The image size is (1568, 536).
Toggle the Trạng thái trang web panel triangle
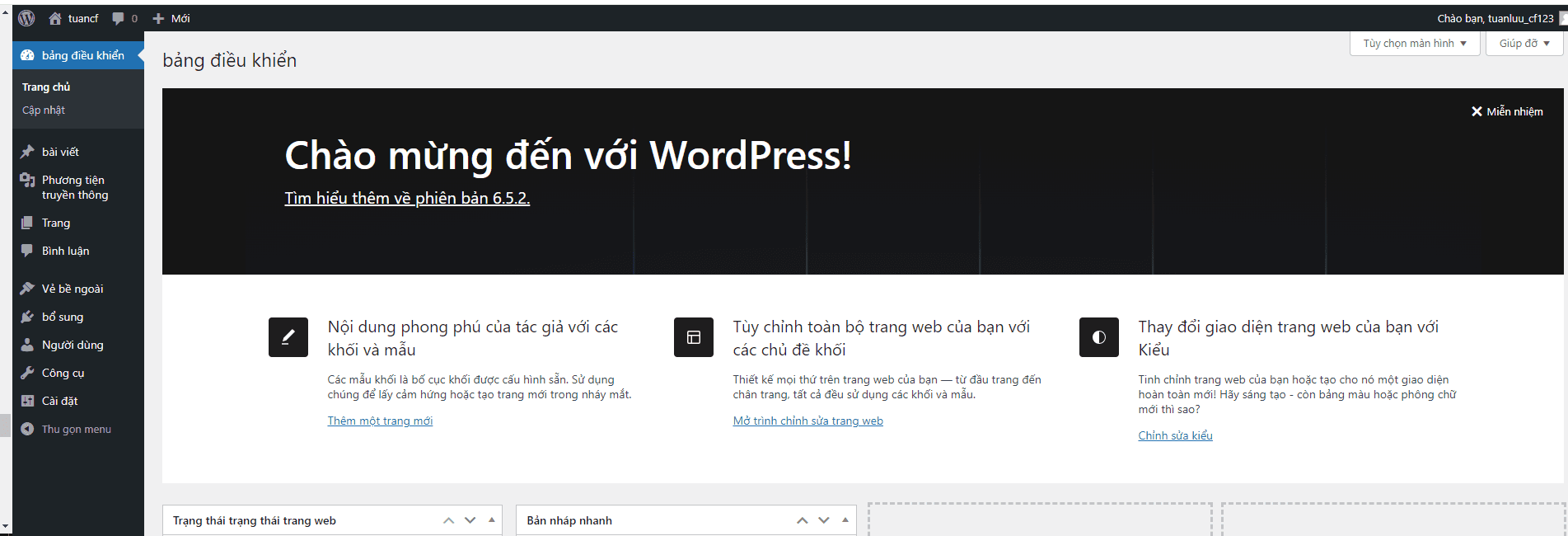tap(492, 520)
